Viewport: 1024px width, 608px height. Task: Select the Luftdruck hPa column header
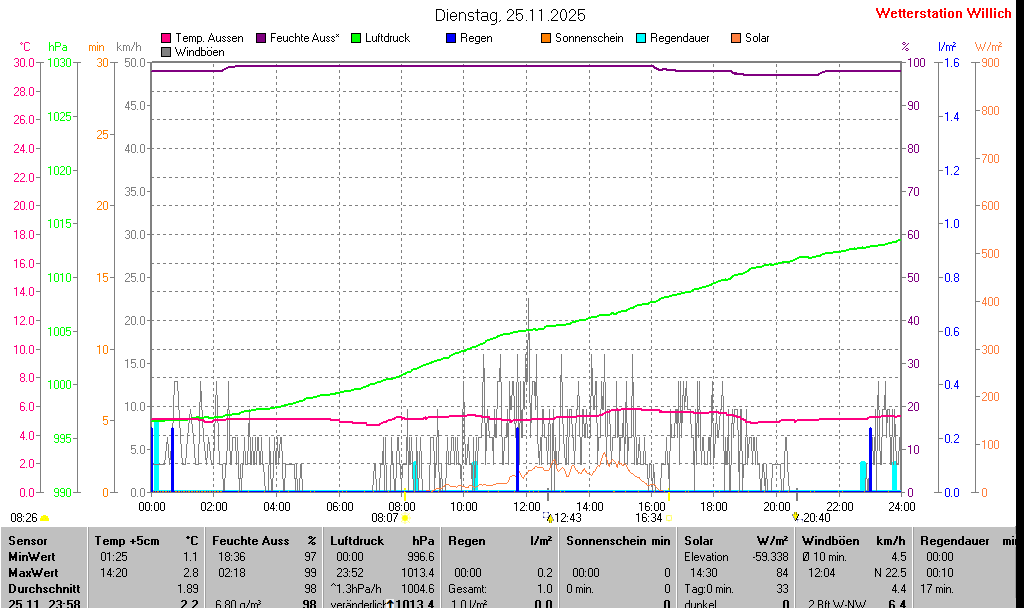coord(382,540)
